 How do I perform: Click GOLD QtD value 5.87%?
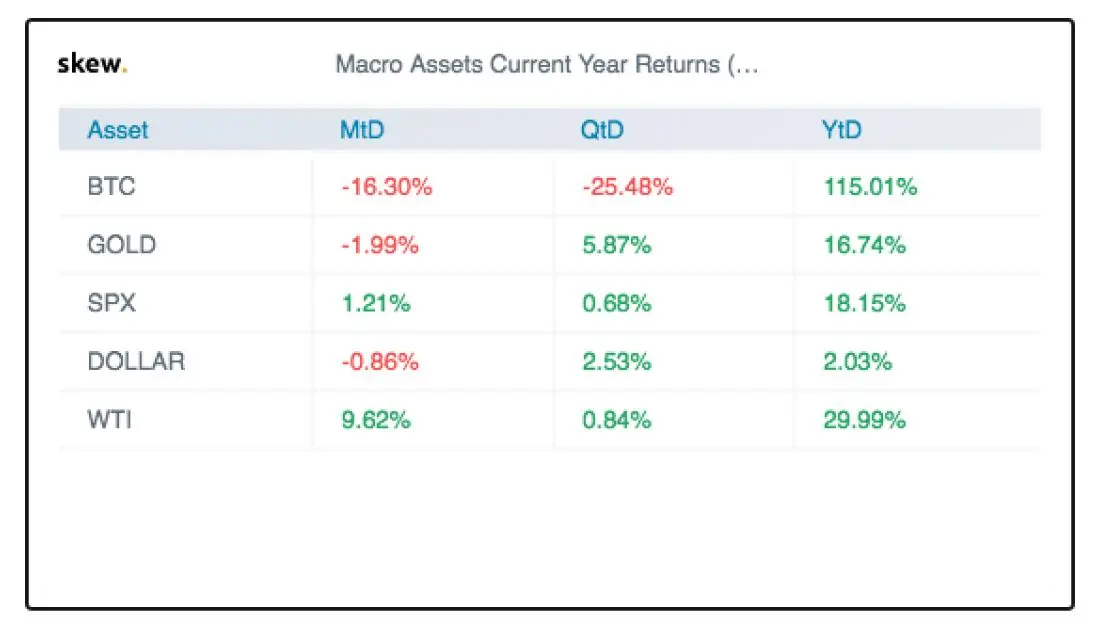point(616,245)
